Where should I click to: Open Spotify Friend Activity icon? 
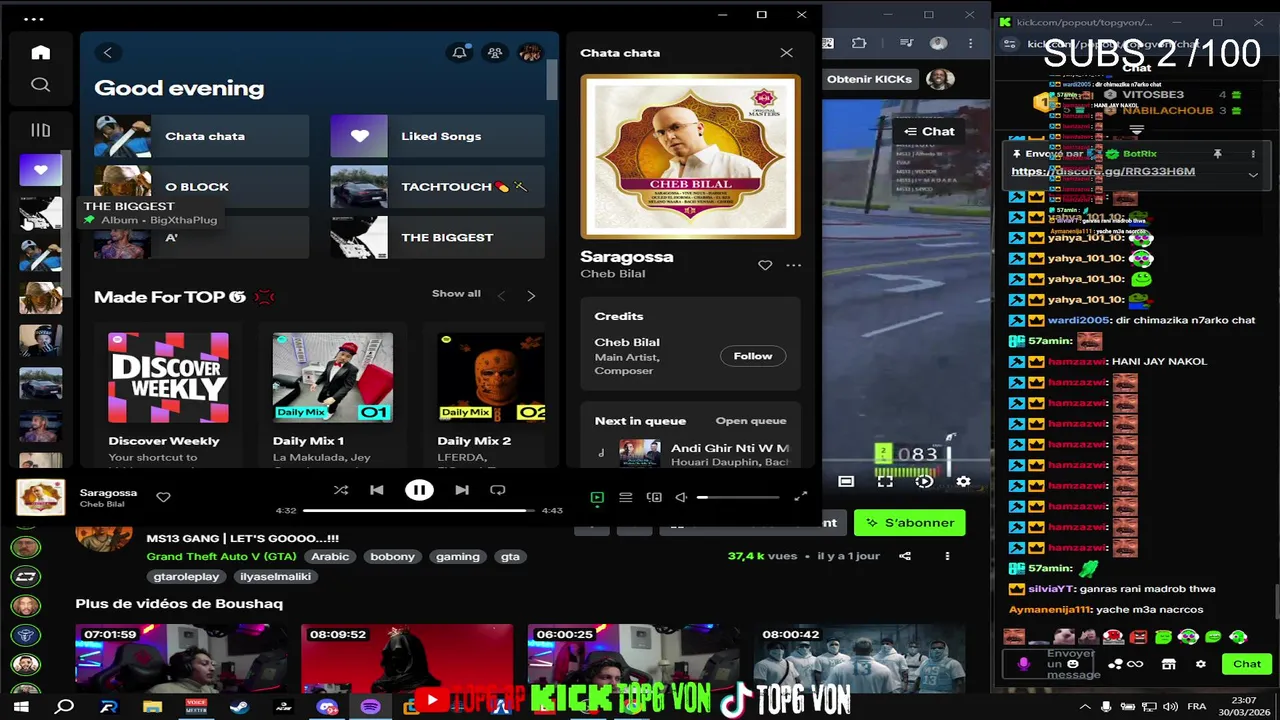coord(494,53)
